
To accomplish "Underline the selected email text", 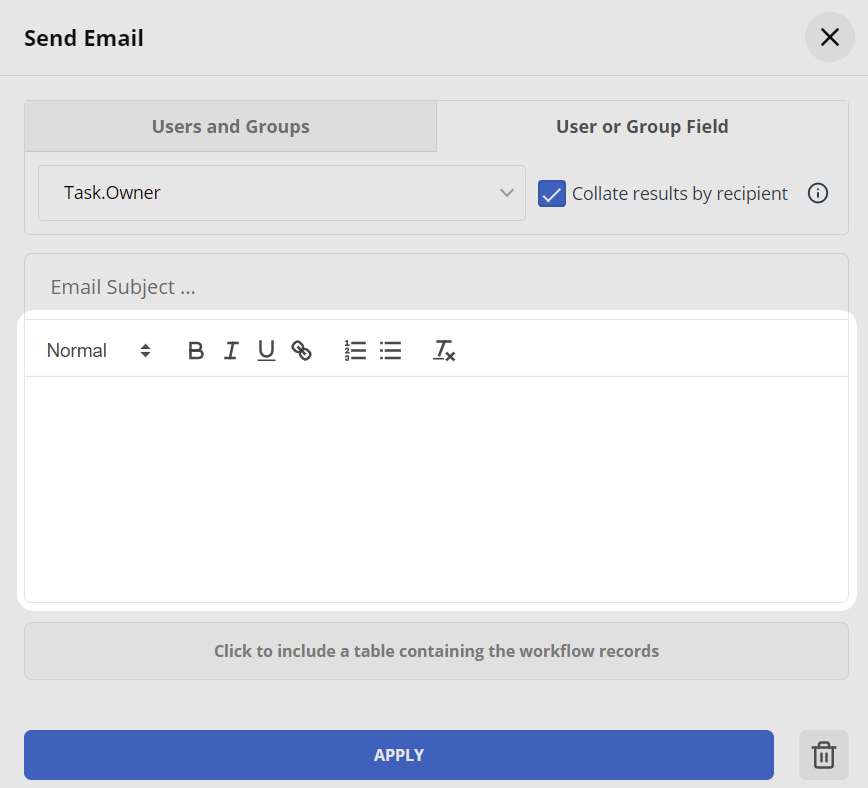I will pos(266,351).
